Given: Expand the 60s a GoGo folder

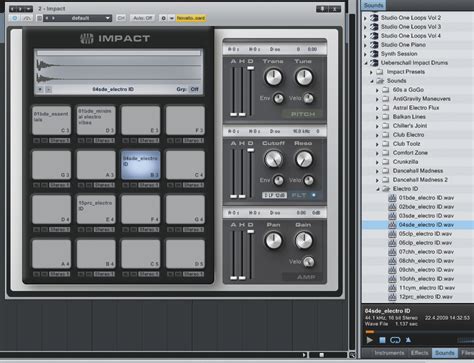Looking at the screenshot, I should (378, 90).
